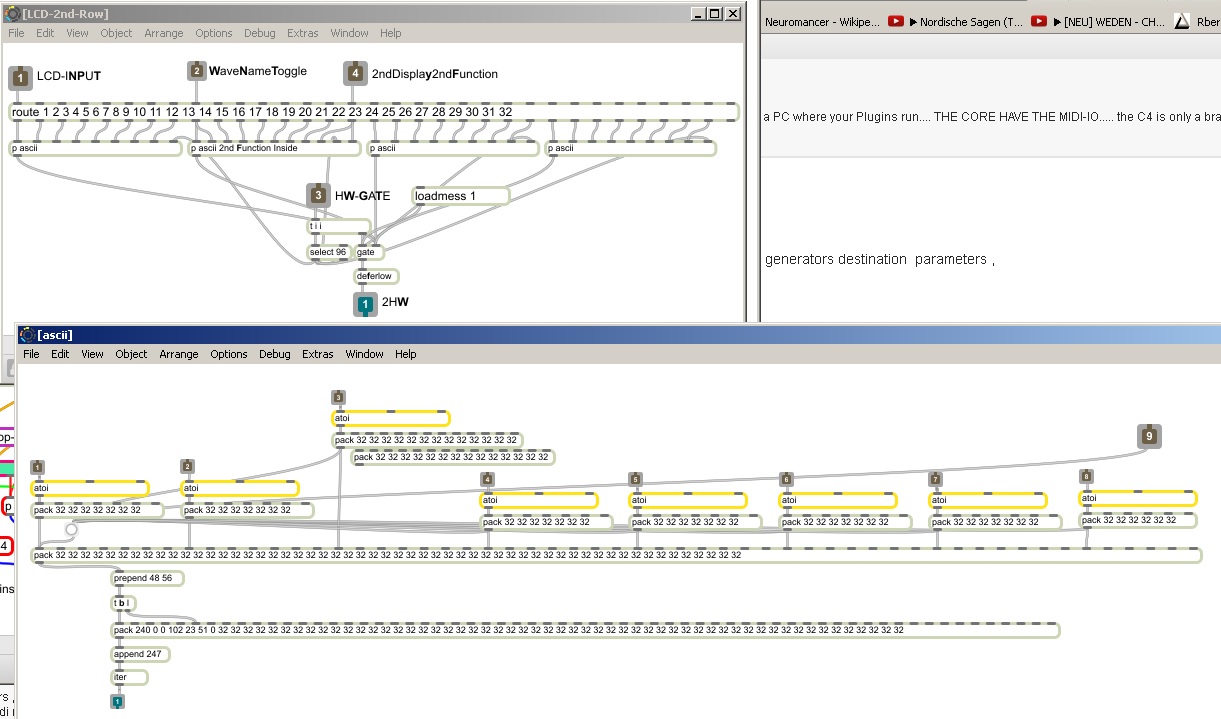Screen dimensions: 1221x719
Task: Select inlet 8 in the ascii patcher
Action: point(1086,476)
